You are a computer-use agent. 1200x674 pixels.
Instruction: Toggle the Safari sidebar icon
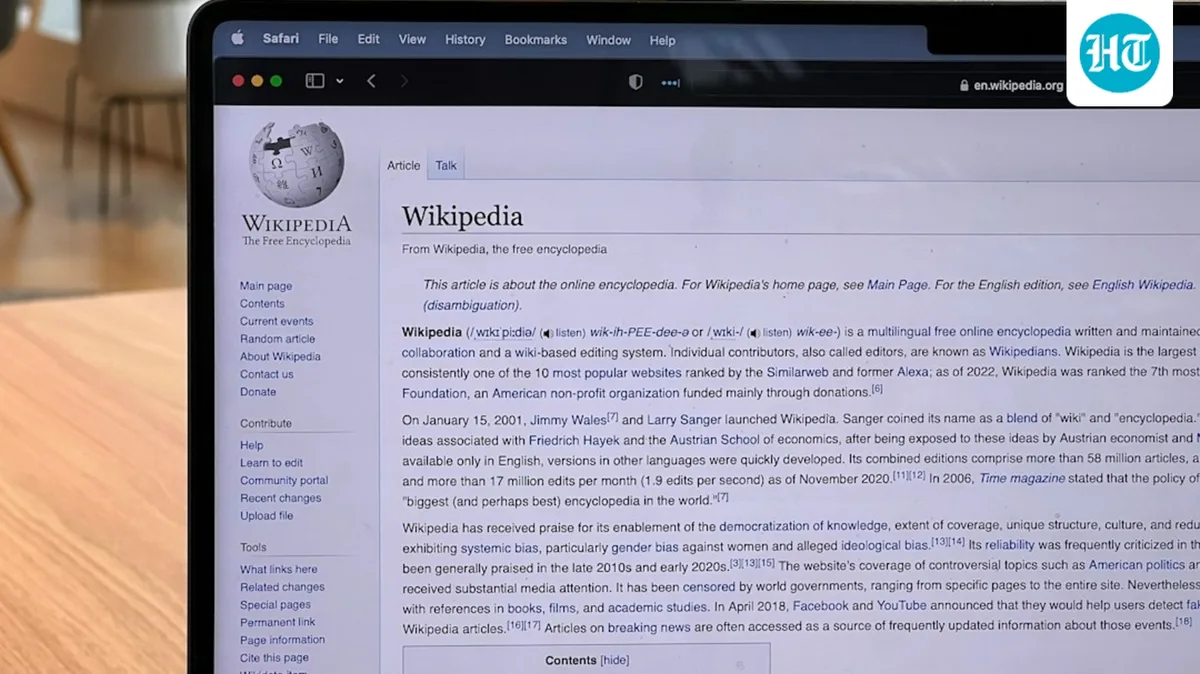315,81
